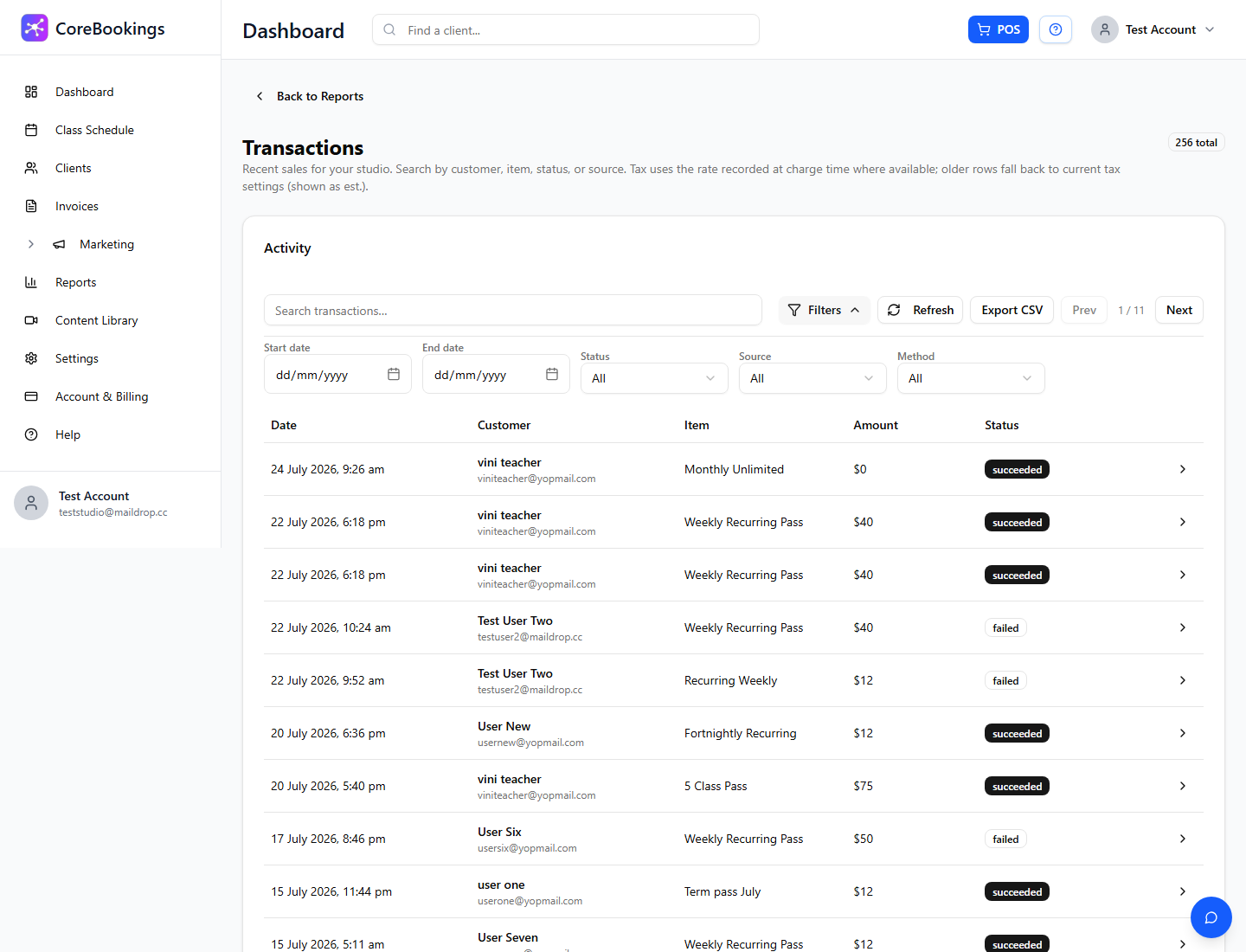Viewport: 1246px width, 952px height.
Task: Focus the Find a client search field
Action: [566, 29]
